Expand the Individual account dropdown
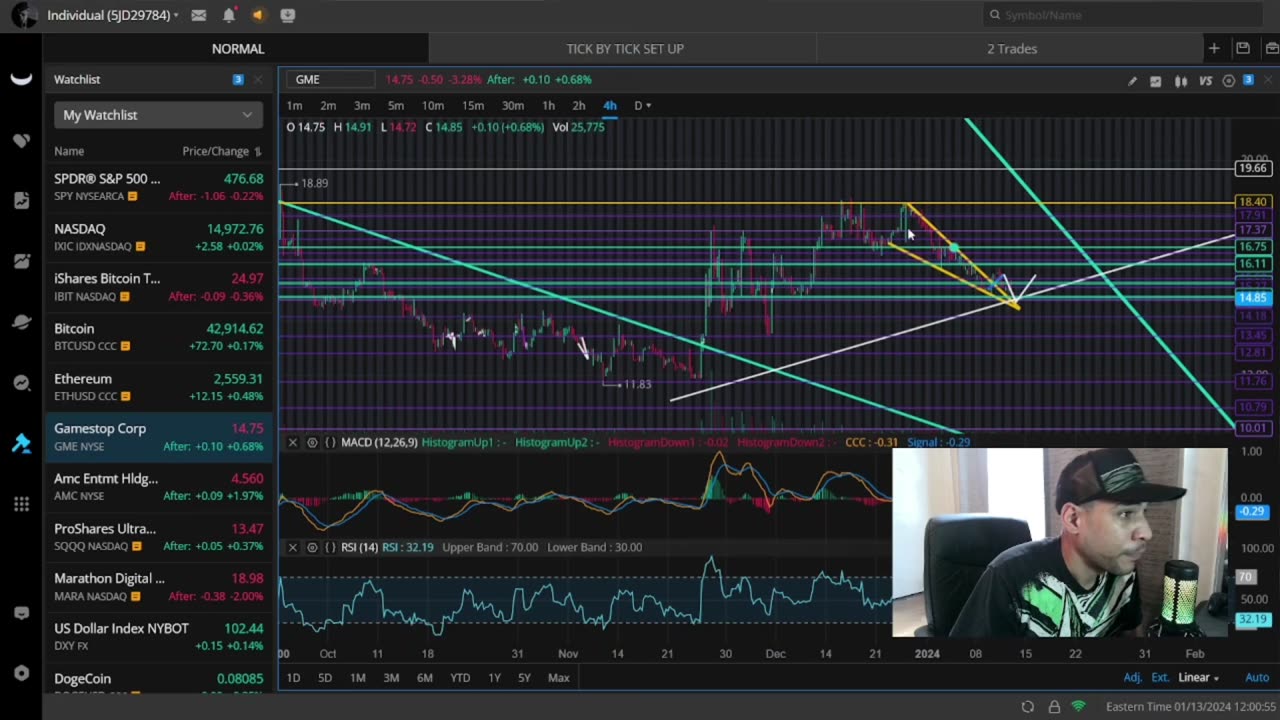The image size is (1280, 720). [x=112, y=15]
